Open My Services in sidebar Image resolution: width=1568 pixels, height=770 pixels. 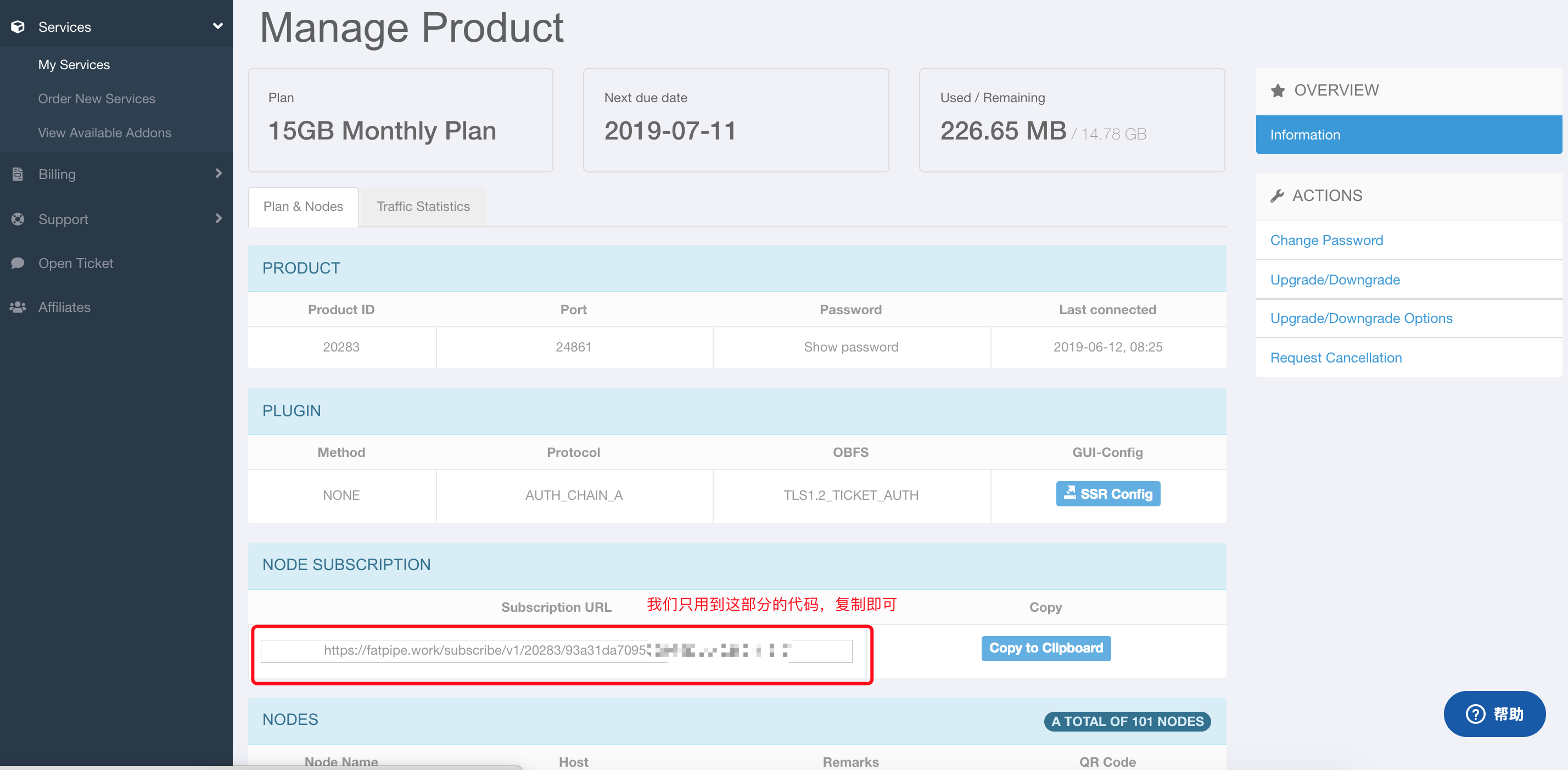tap(74, 64)
